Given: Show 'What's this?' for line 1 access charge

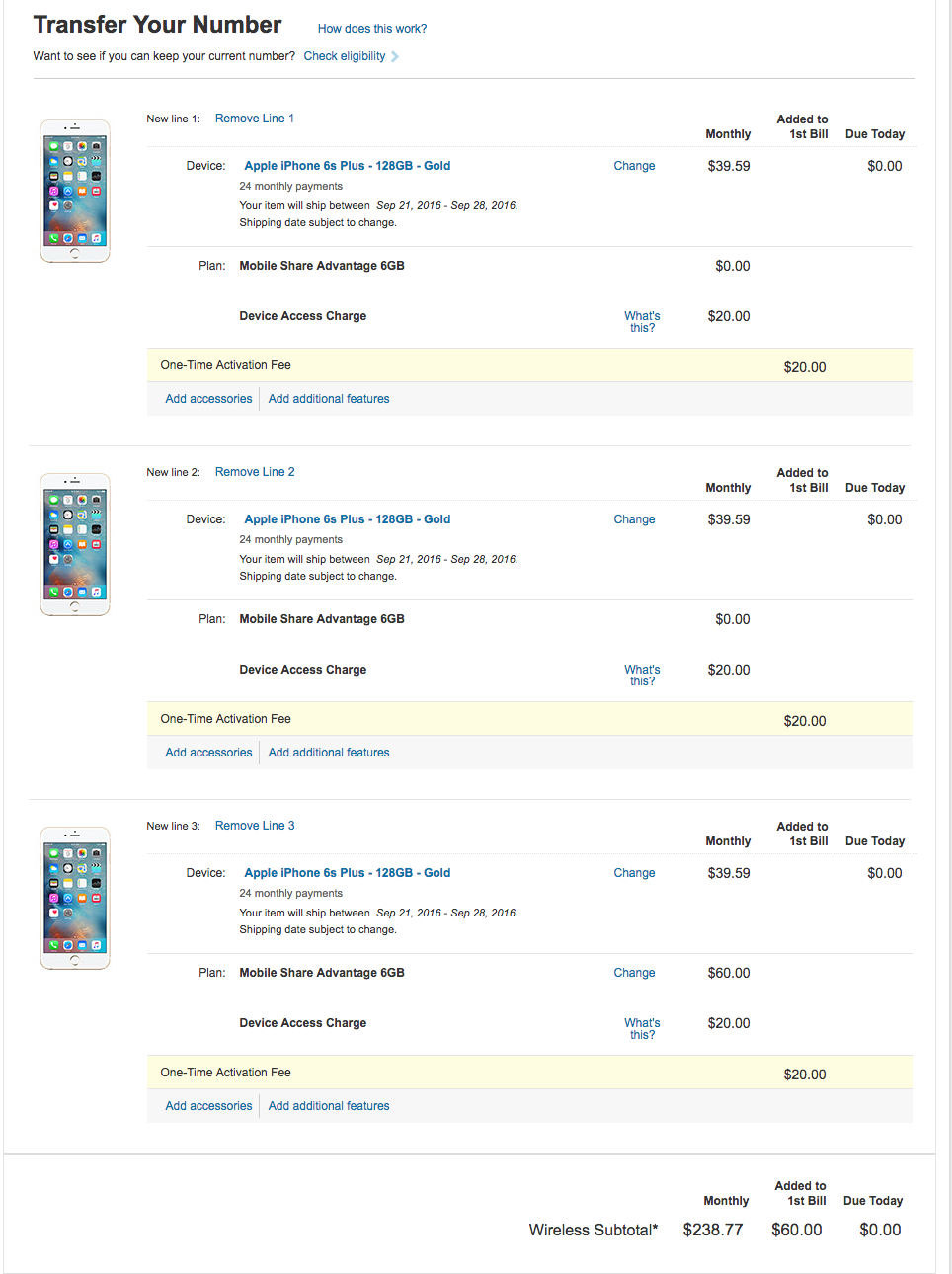Looking at the screenshot, I should click(642, 322).
